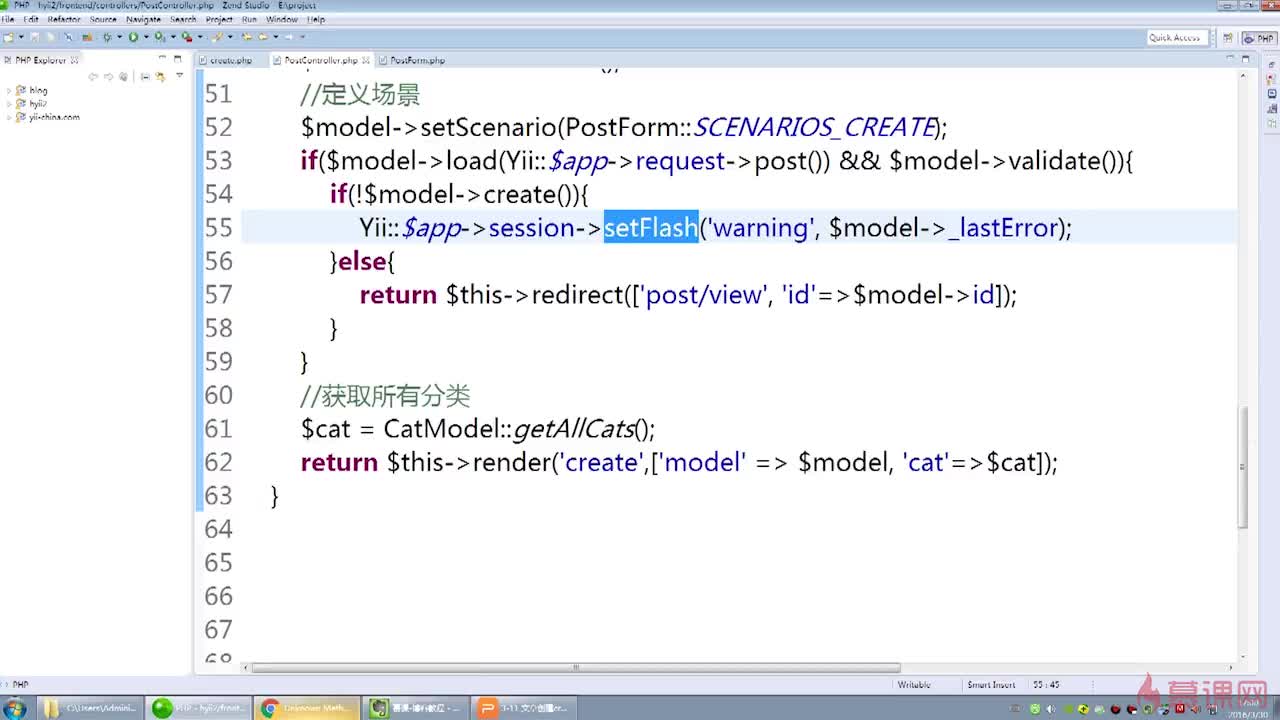This screenshot has height=720, width=1280.
Task: Click the green Run toolbar icon
Action: [x=133, y=37]
